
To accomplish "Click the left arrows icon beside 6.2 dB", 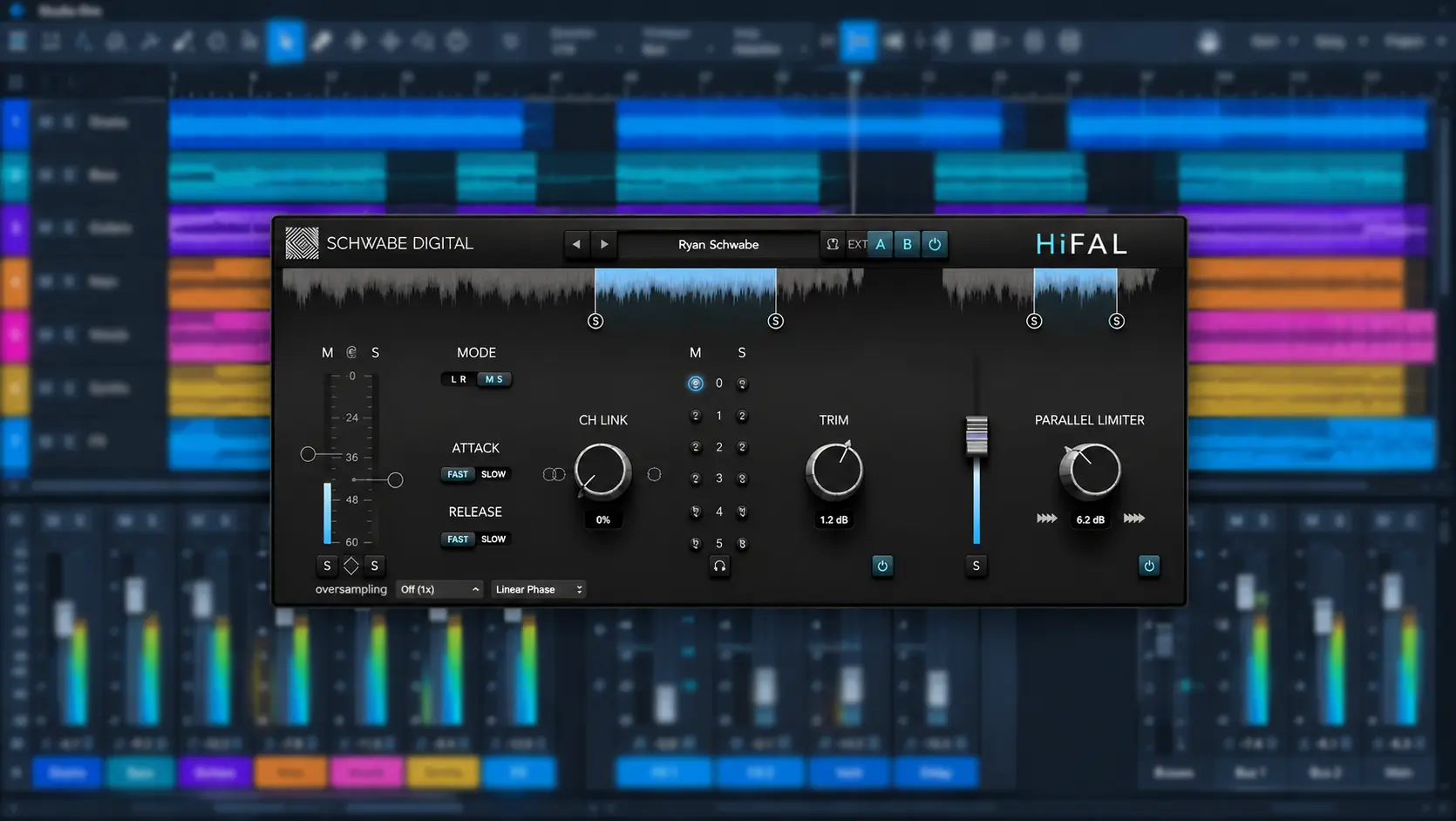I will point(1047,519).
